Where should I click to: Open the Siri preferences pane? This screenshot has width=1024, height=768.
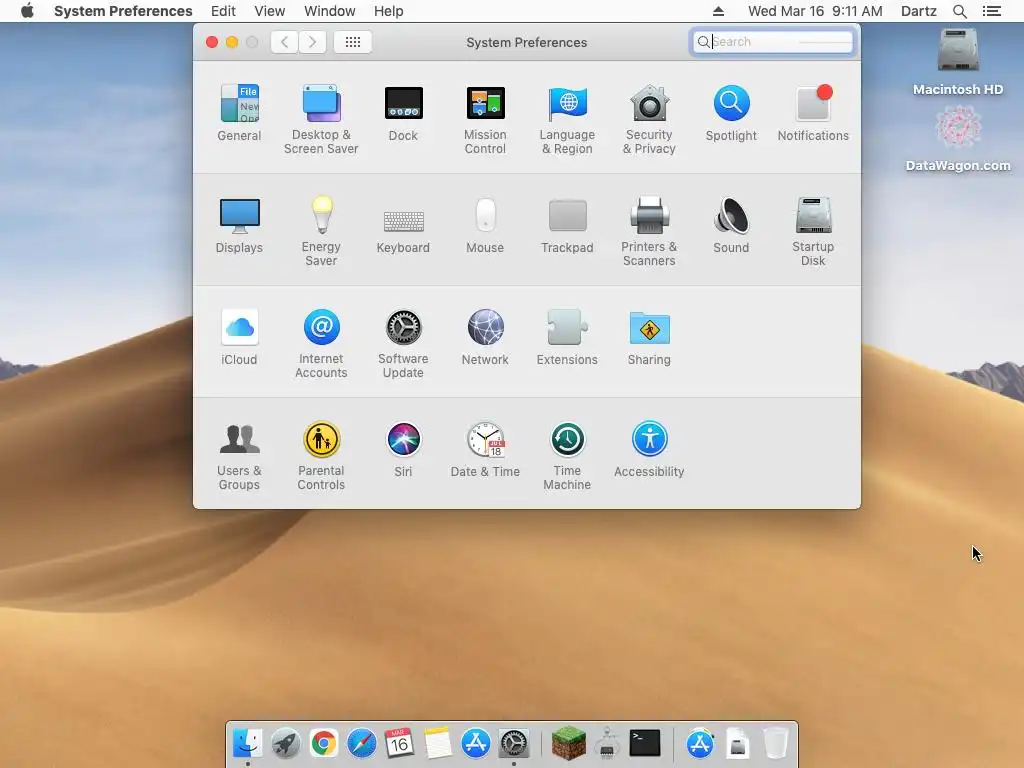403,449
